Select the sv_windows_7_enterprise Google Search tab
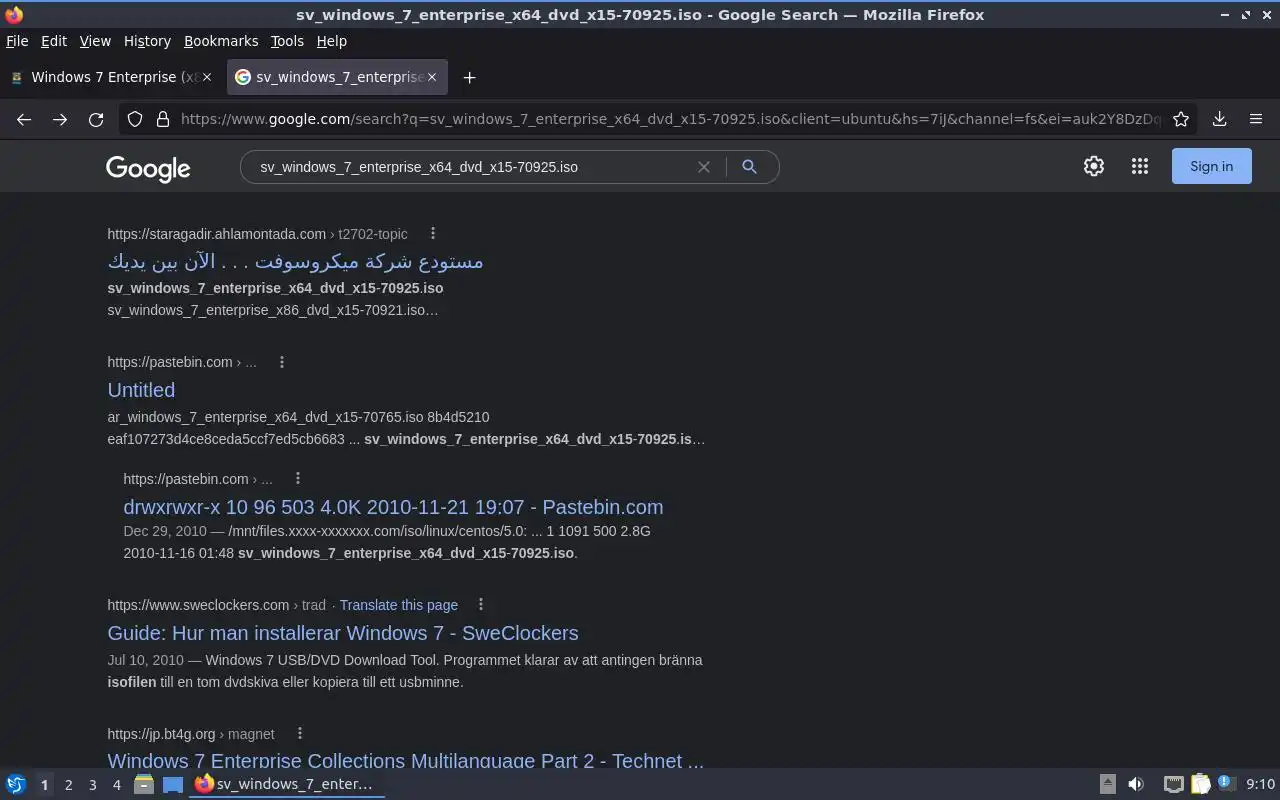The image size is (1280, 800). (337, 77)
